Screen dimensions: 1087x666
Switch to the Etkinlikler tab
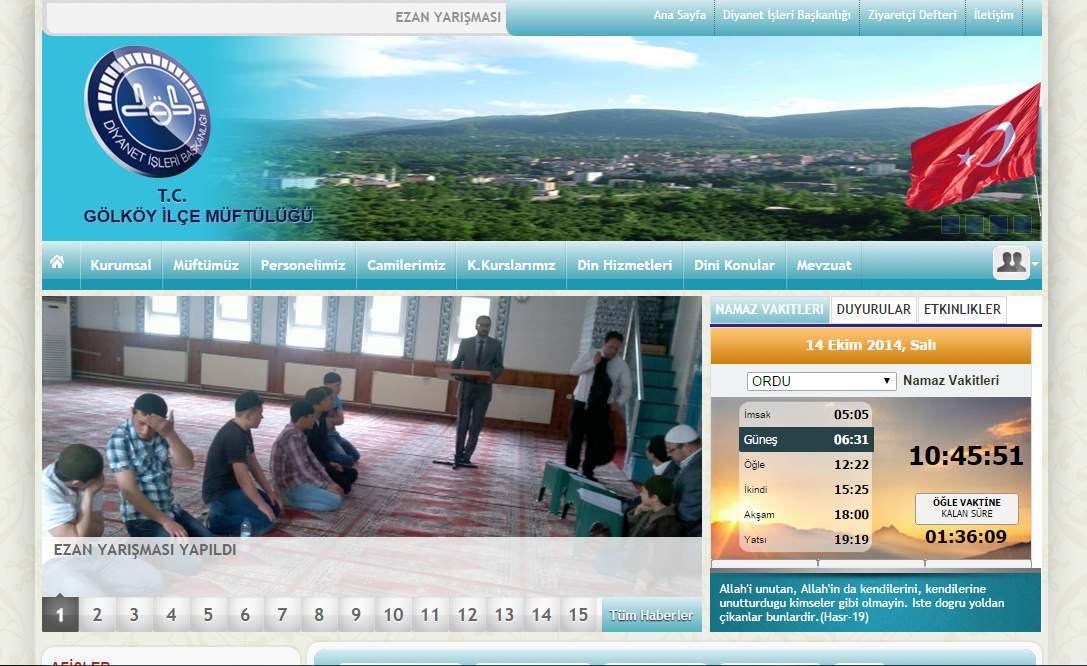pyautogui.click(x=961, y=310)
